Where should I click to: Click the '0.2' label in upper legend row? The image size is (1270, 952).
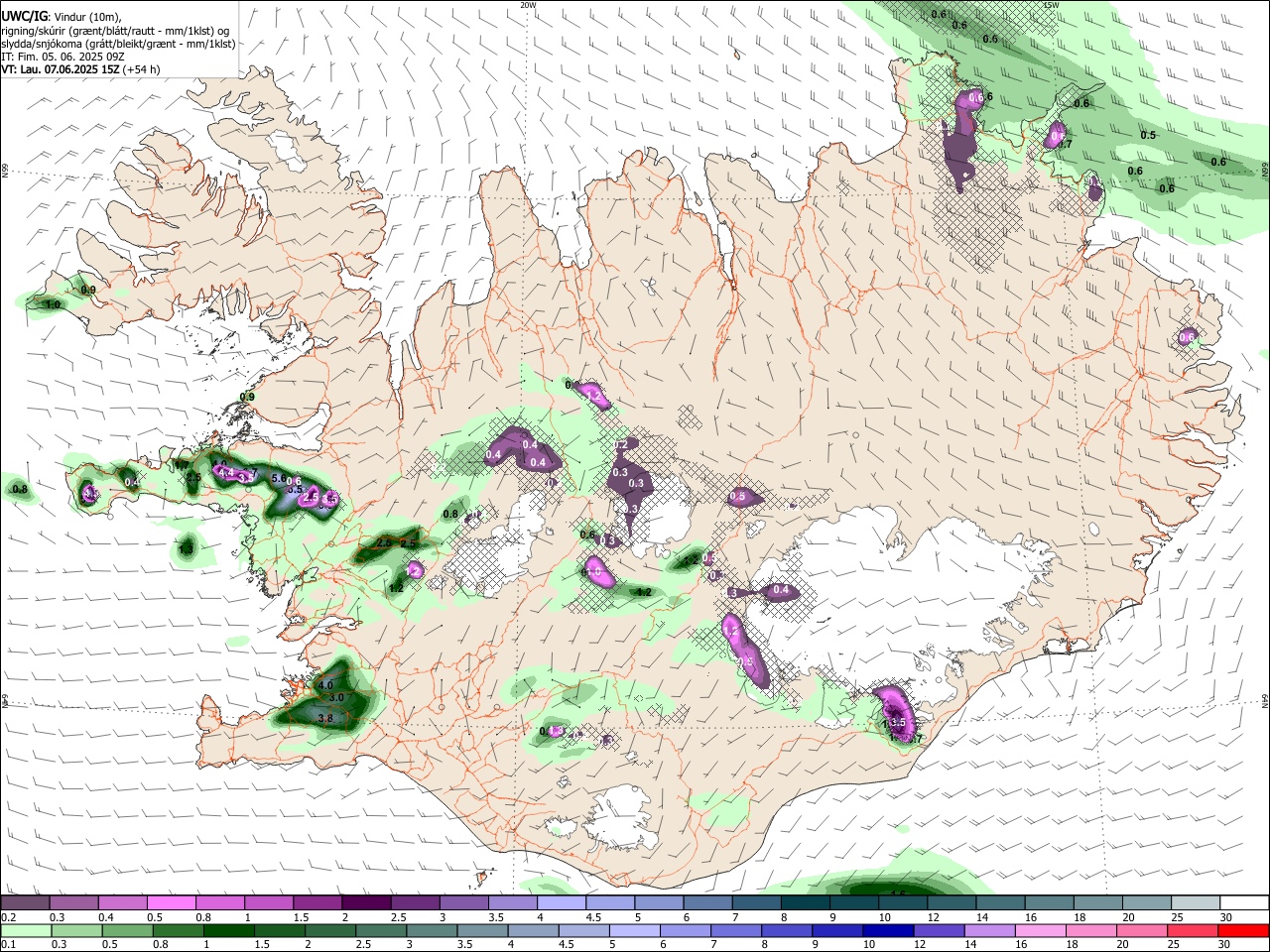coord(8,917)
